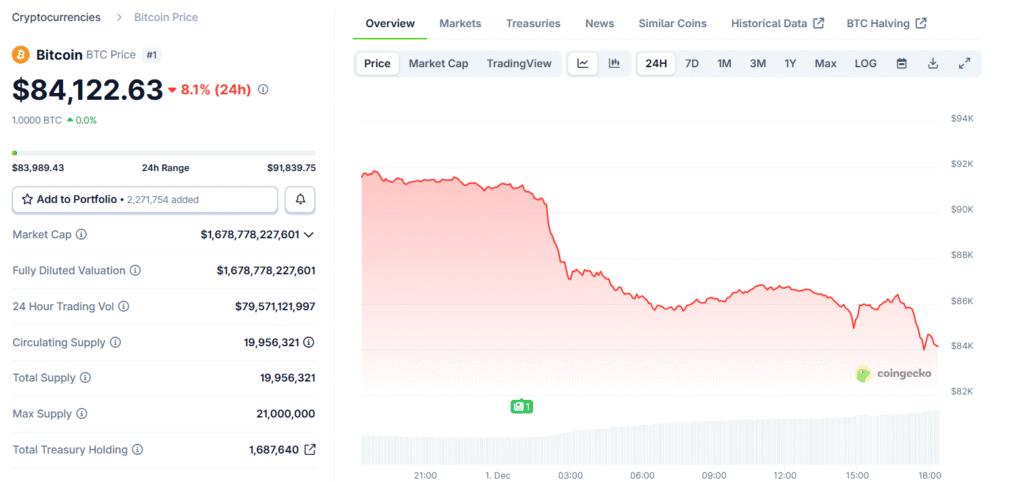Select the 1M time range
Viewport: 1024px width, 482px height.
tap(724, 63)
